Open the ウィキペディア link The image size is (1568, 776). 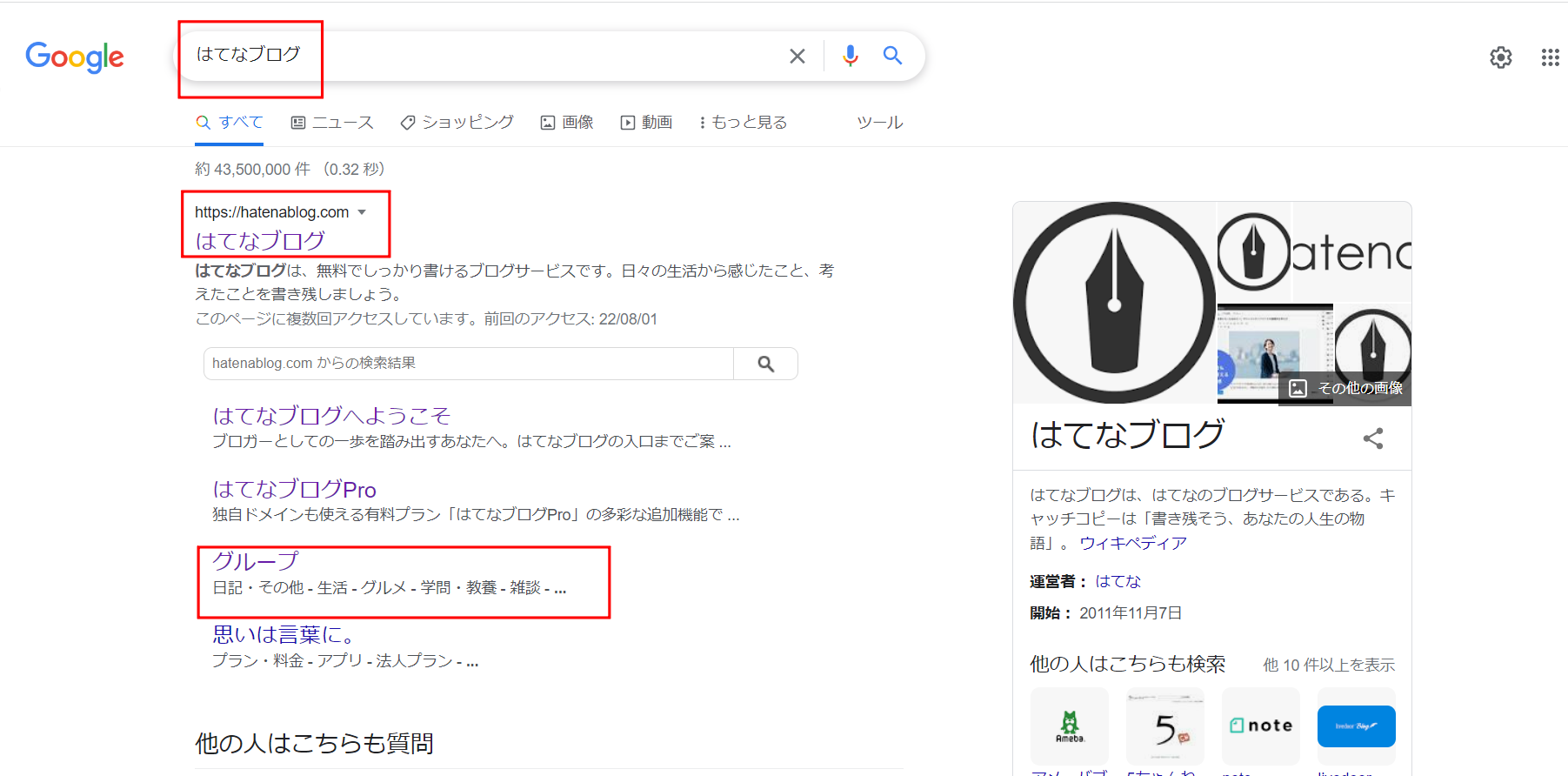(x=1133, y=543)
